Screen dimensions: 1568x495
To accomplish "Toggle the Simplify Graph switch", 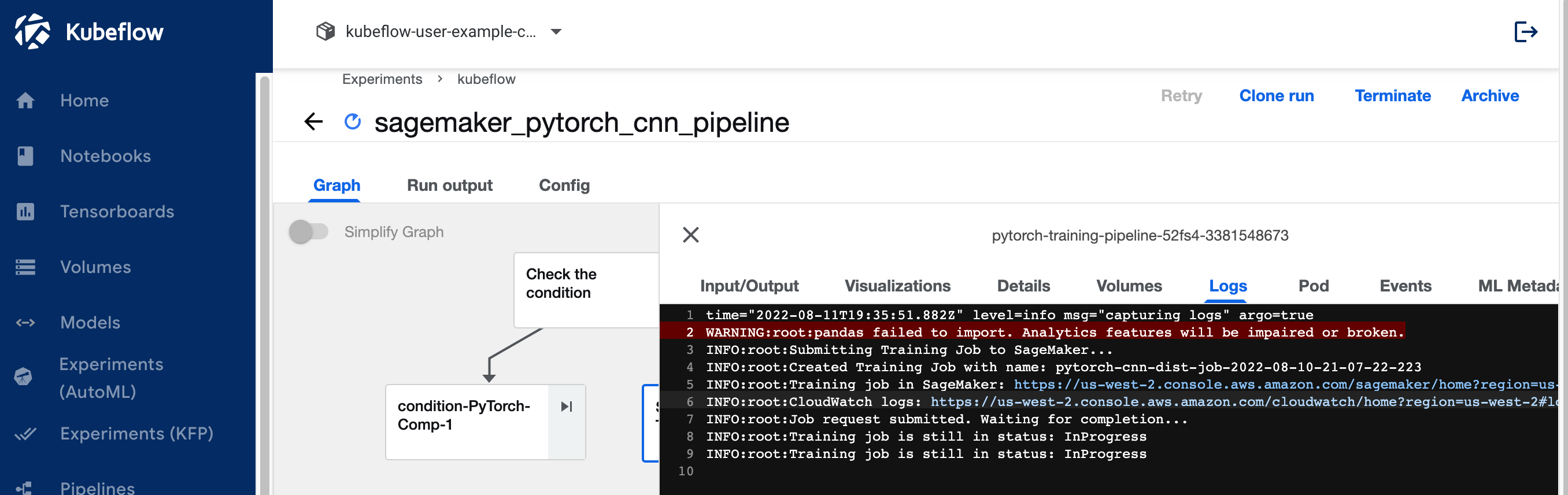I will point(309,232).
